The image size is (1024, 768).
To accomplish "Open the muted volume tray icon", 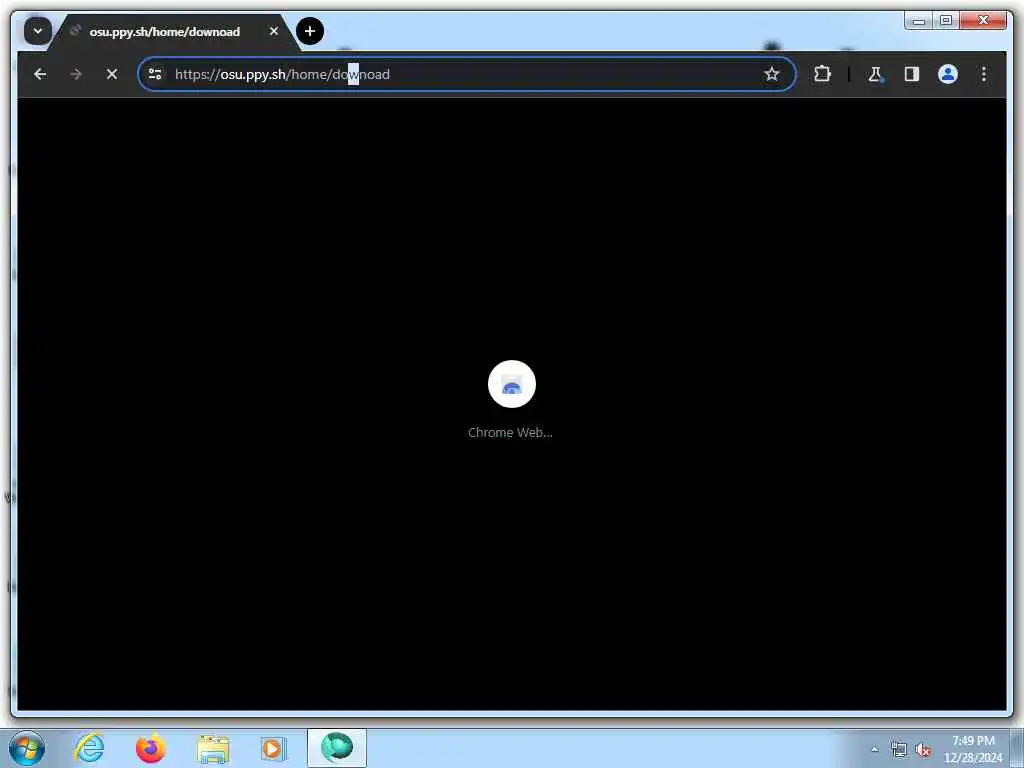I will coord(923,749).
